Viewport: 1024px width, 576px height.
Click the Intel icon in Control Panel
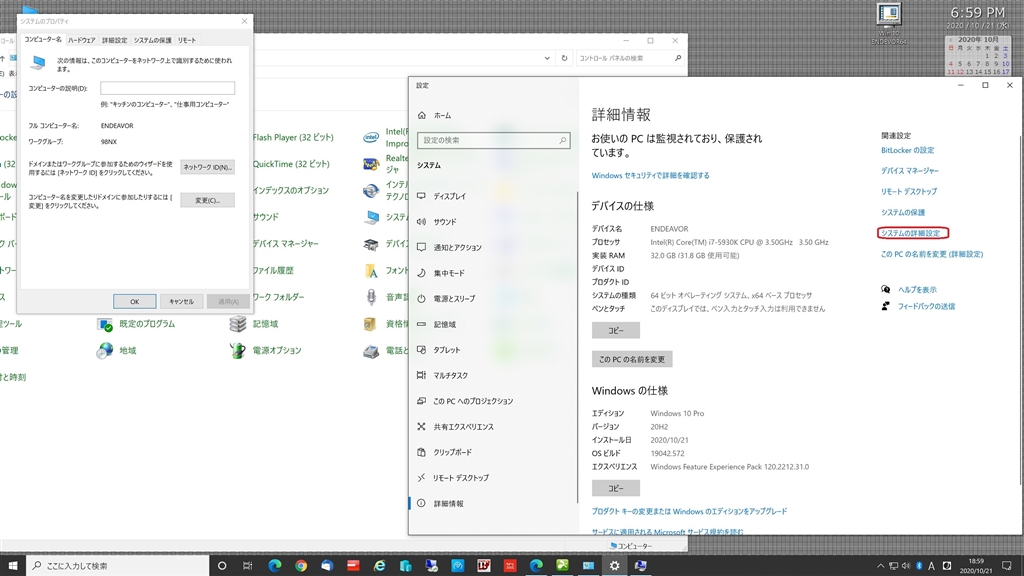[371, 138]
